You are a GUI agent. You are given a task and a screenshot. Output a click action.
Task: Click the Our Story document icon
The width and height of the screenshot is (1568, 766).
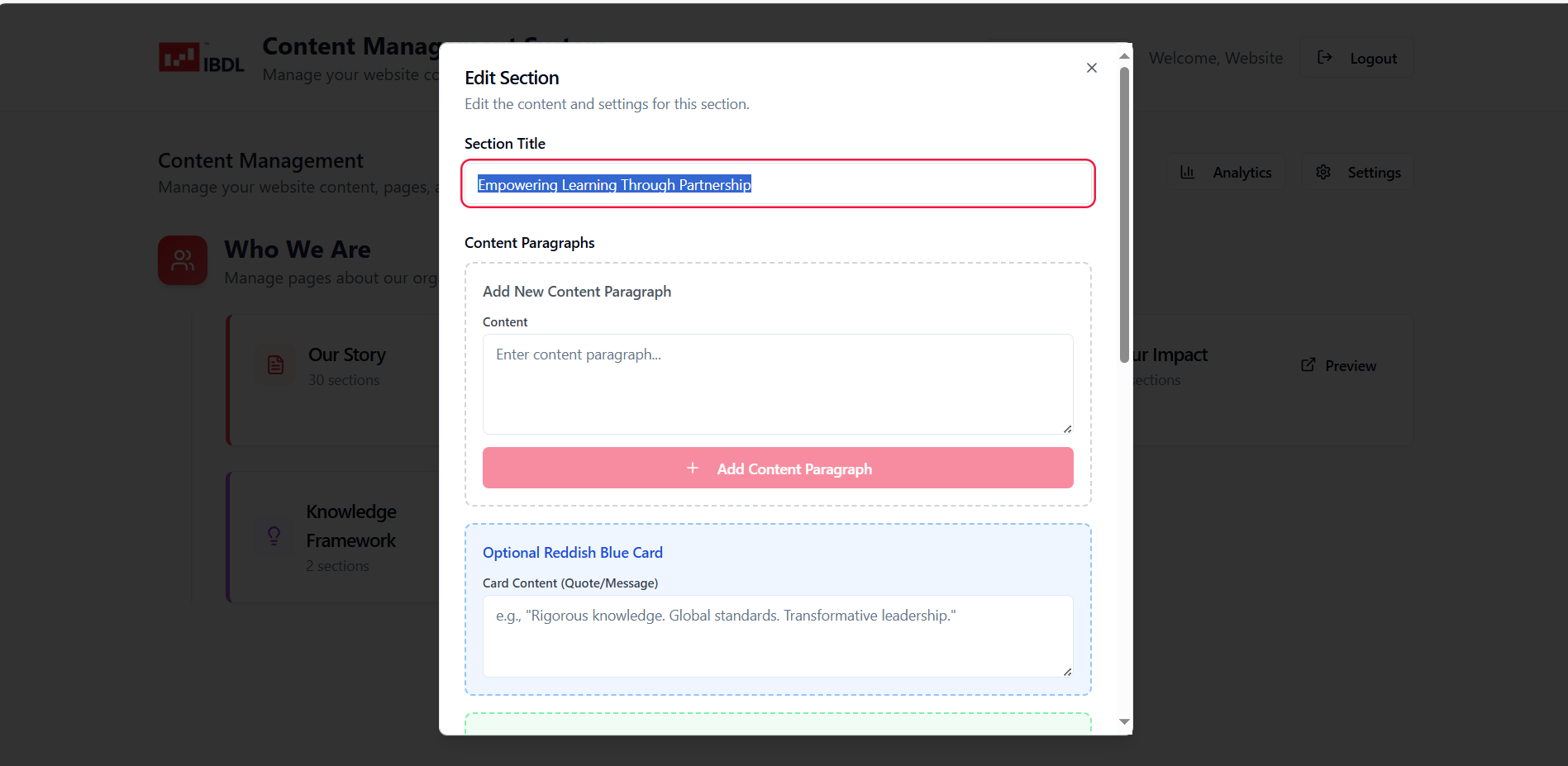tap(275, 364)
